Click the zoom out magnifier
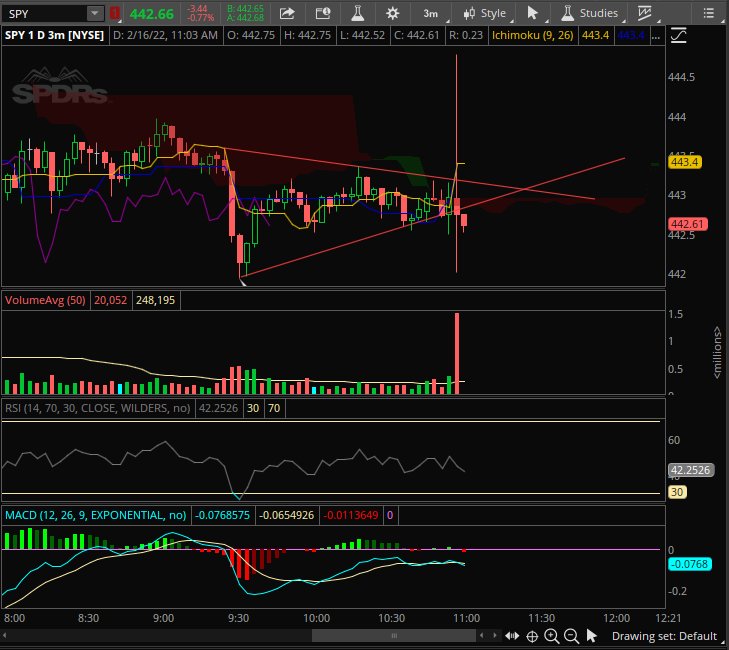This screenshot has height=650, width=729. point(571,636)
